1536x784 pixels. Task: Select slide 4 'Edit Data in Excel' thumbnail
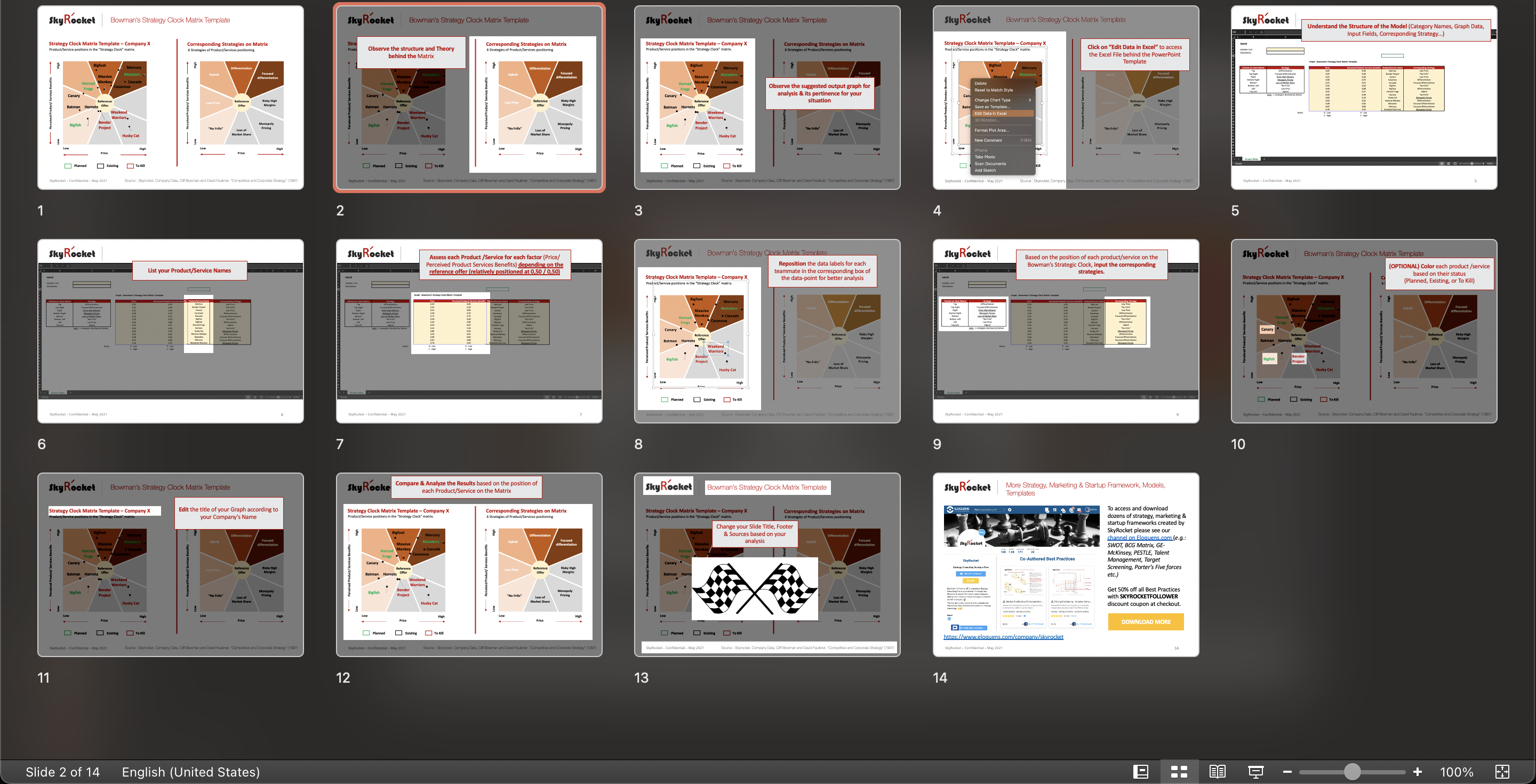pyautogui.click(x=1066, y=98)
